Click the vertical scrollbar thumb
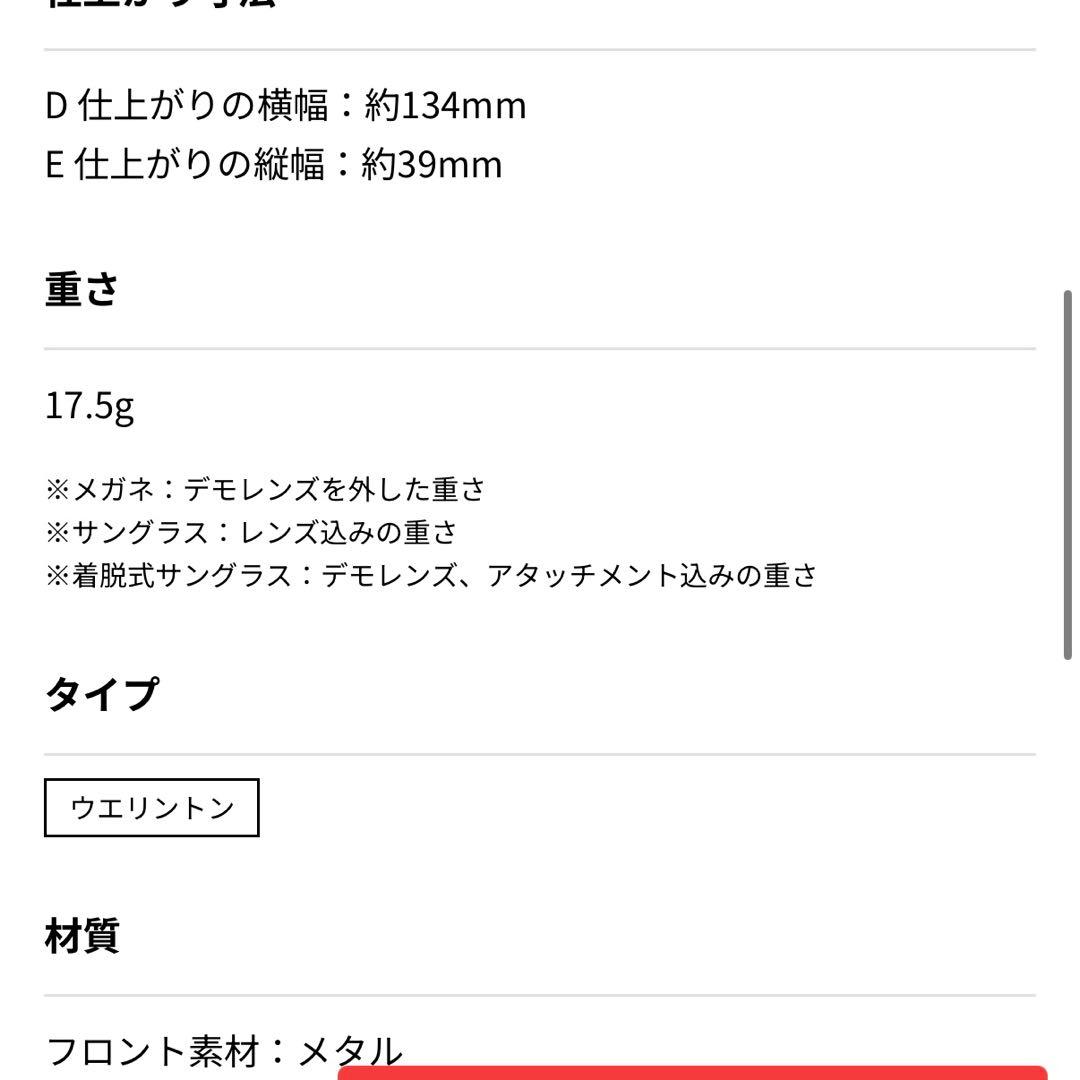This screenshot has height=1080, width=1080. coord(1067,475)
